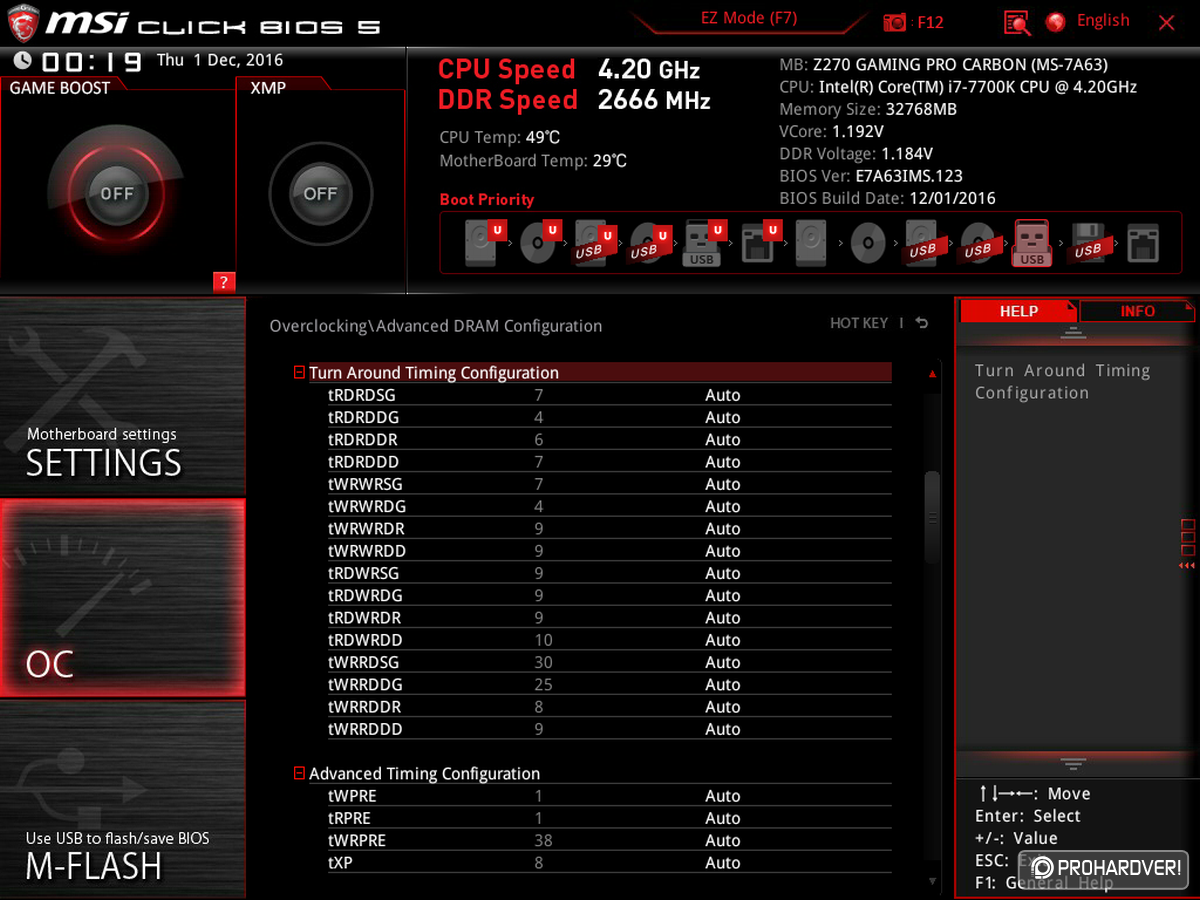Close the BIOS with the X icon
The width and height of the screenshot is (1200, 900).
pos(1166,22)
